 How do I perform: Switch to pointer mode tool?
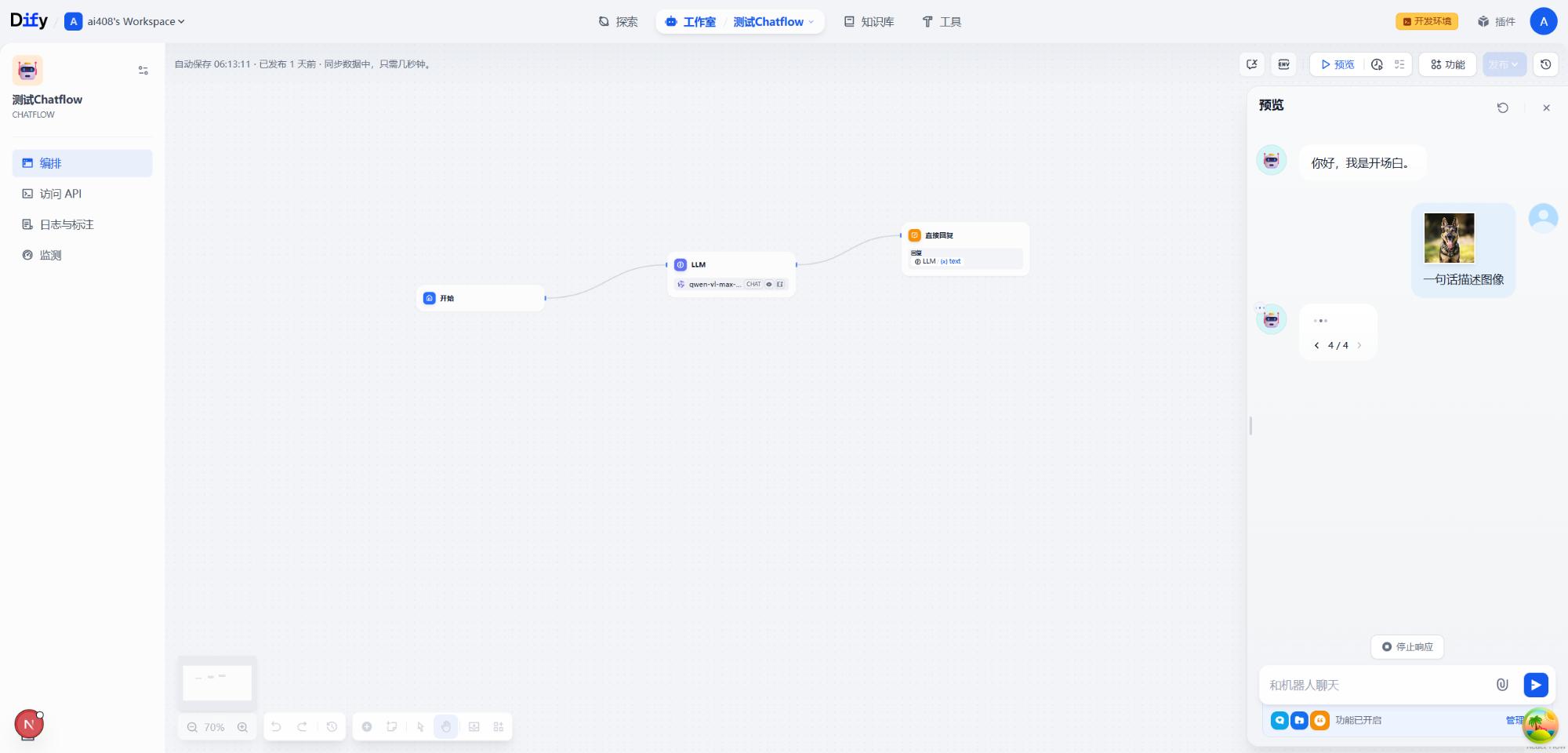tap(420, 727)
